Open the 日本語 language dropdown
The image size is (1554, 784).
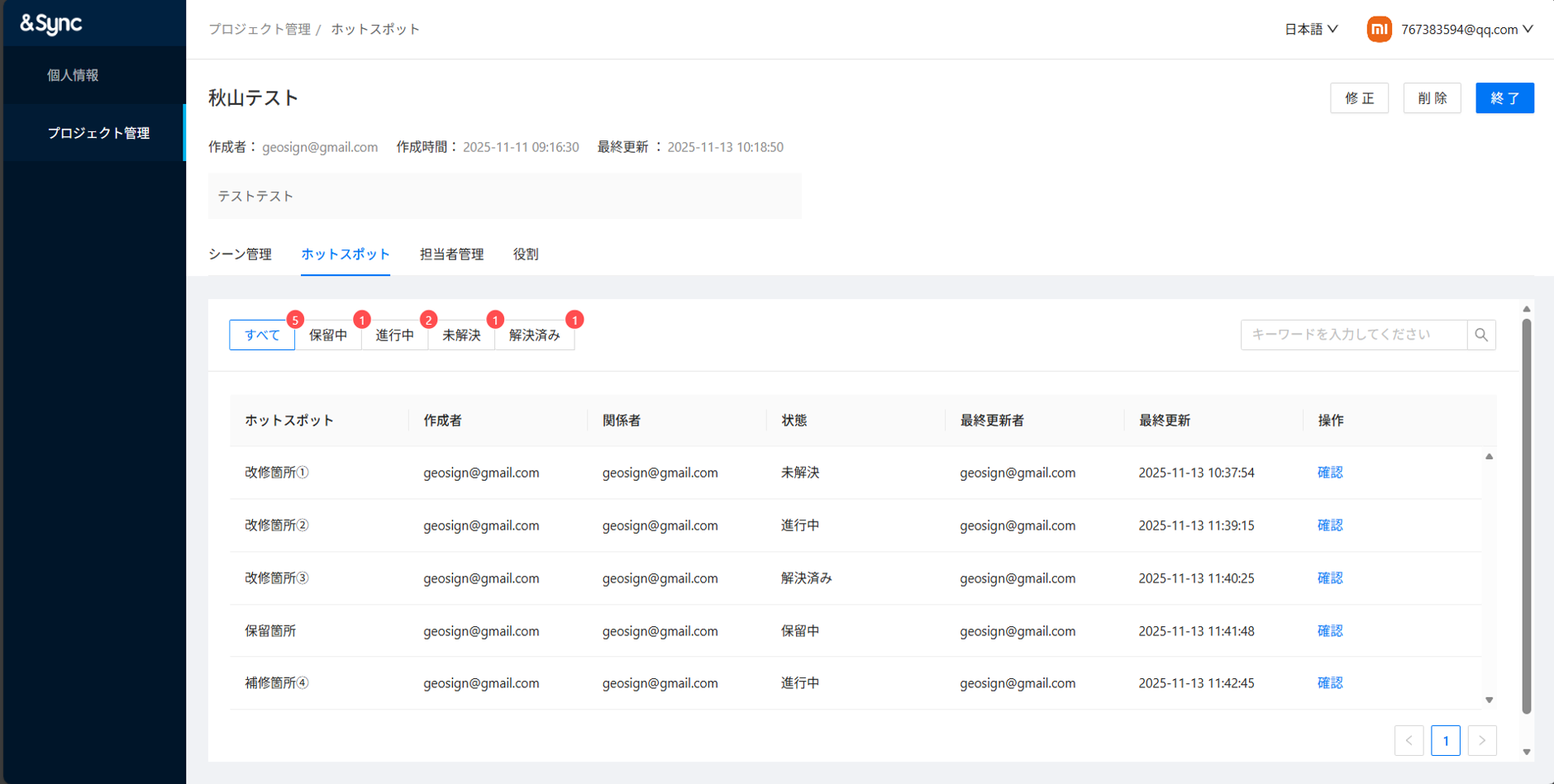click(x=1311, y=29)
